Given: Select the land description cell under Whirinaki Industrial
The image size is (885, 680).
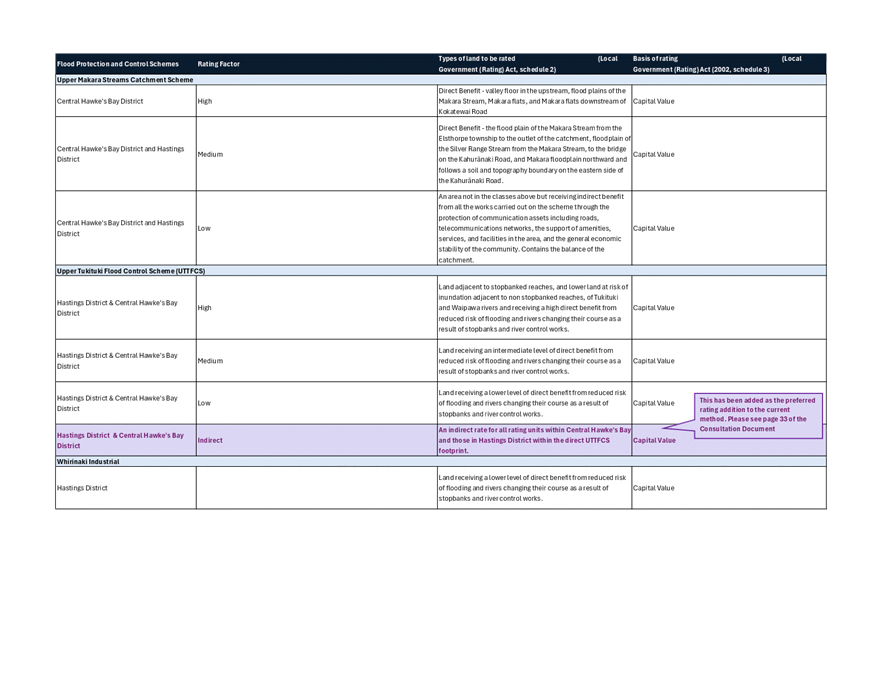Looking at the screenshot, I should coord(534,488).
